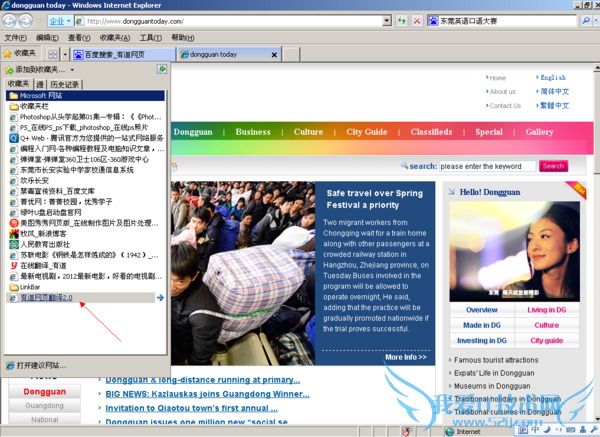Screen dimensions: 600x437
Task: Click the browser Back arrow button
Action: (x=9, y=21)
